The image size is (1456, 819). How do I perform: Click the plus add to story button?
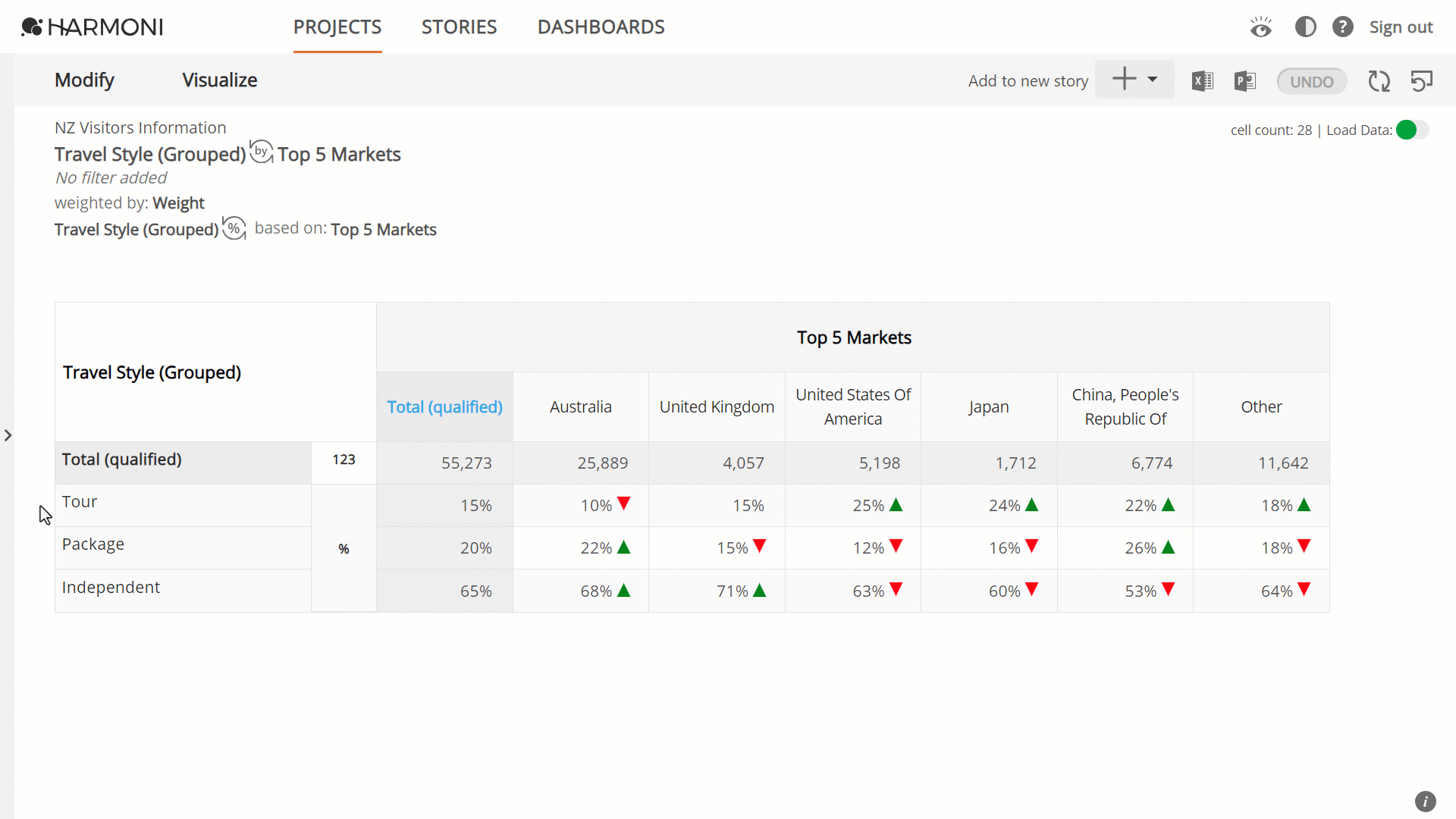pyautogui.click(x=1125, y=79)
